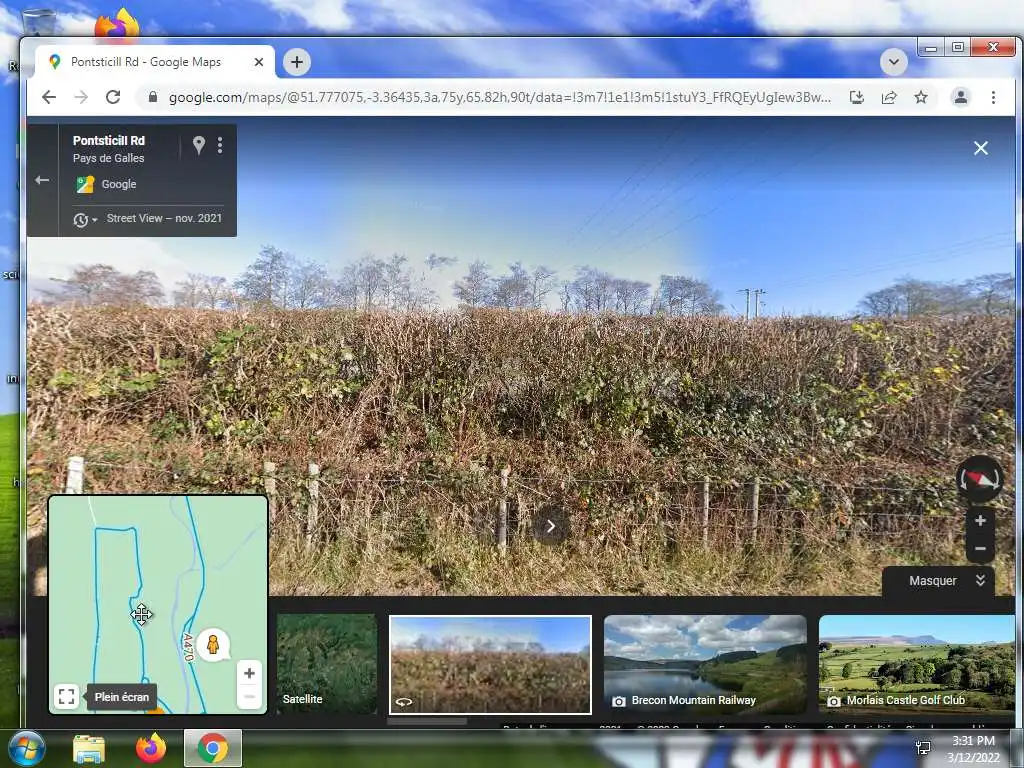Click the thumbnail strip scrollbar
This screenshot has height=768, width=1024.
pos(427,722)
